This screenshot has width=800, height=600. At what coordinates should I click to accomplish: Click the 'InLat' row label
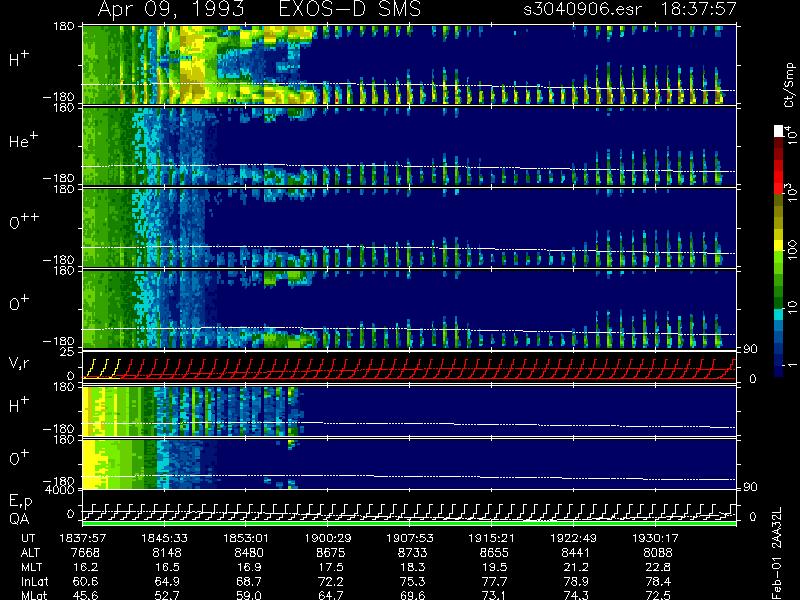tap(34, 581)
